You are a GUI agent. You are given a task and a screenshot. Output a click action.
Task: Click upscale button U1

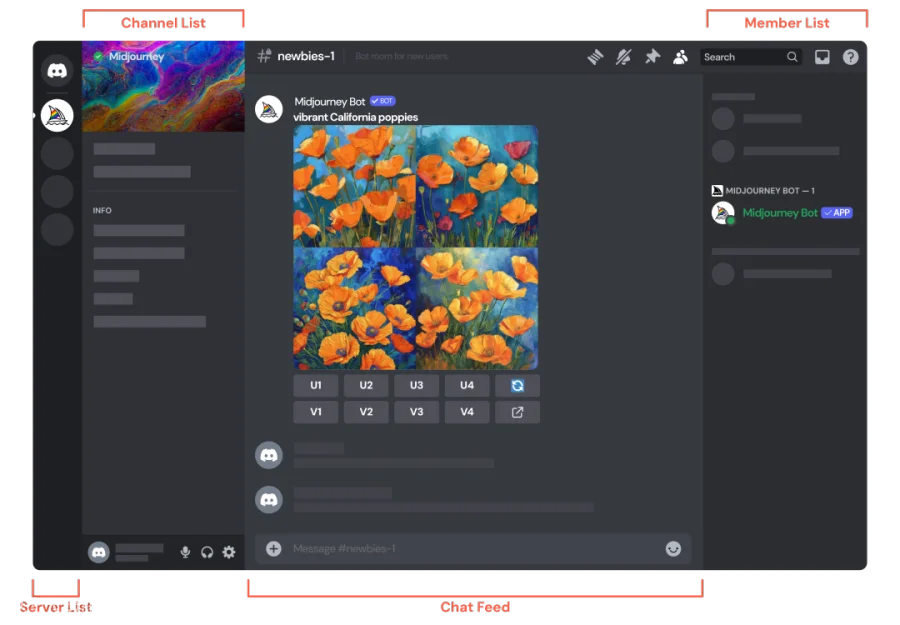[x=316, y=386]
